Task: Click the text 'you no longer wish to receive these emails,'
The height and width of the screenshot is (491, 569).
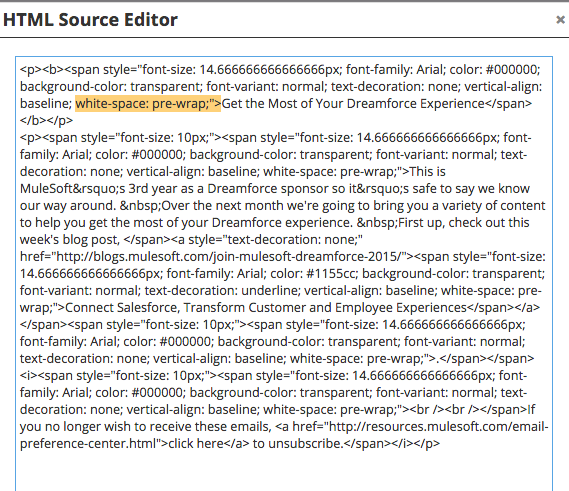Action: 146,426
